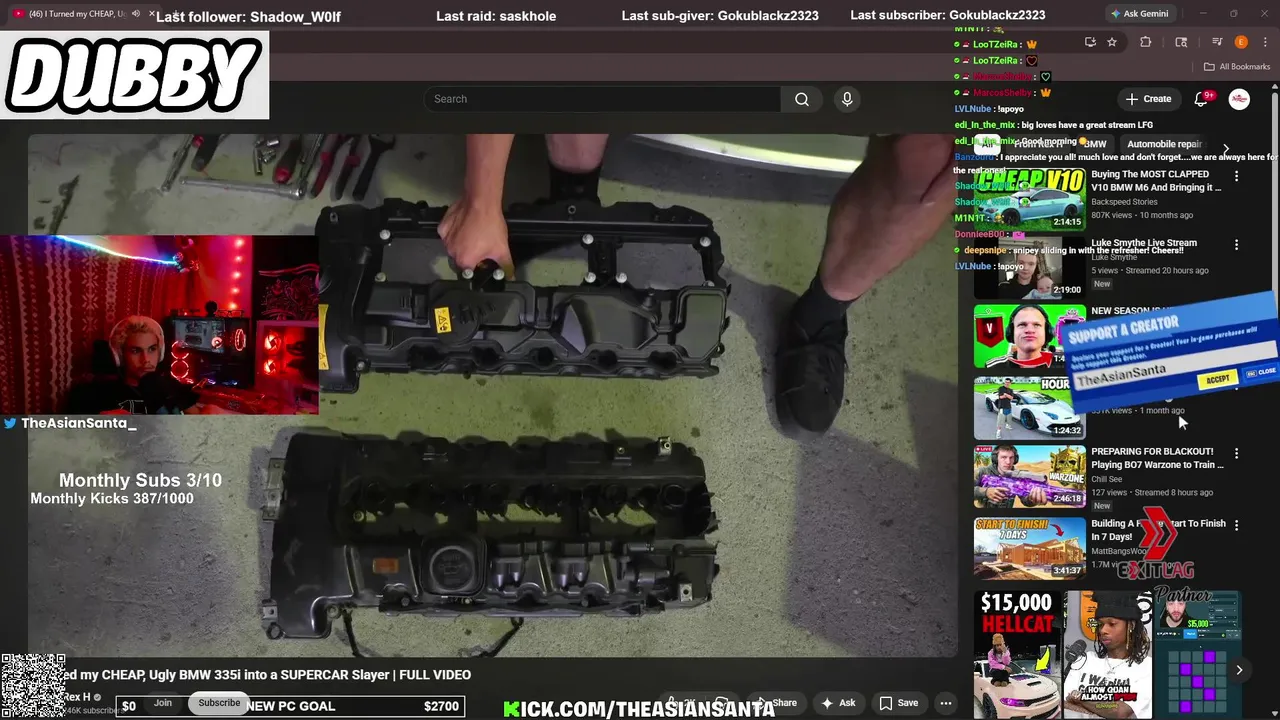This screenshot has width=1280, height=720.
Task: Click the 'Monthly Kicks 387/1000' overlay text
Action: point(112,498)
